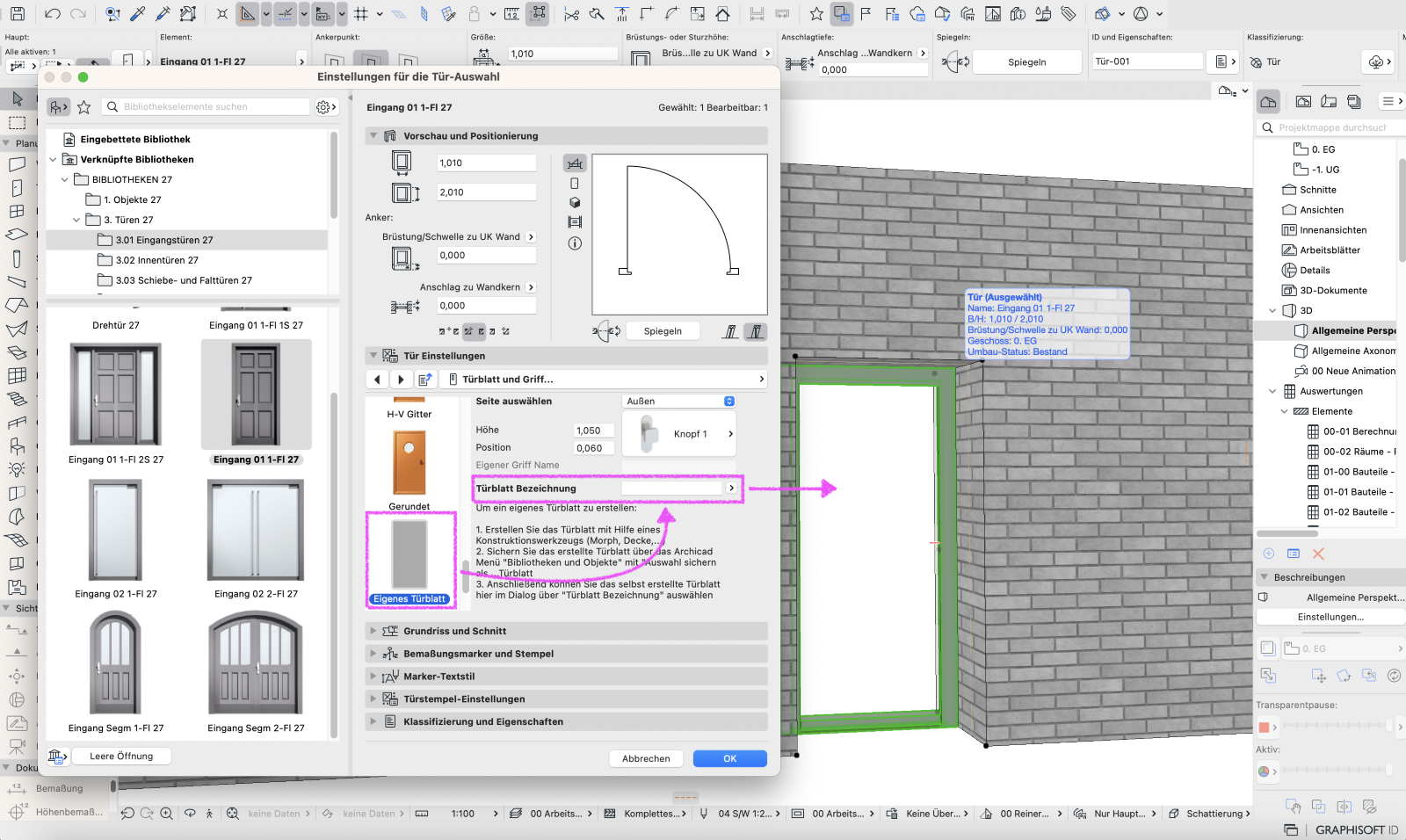Open library gear options in dialog
Screen dimensions: 1406x840
click(325, 107)
